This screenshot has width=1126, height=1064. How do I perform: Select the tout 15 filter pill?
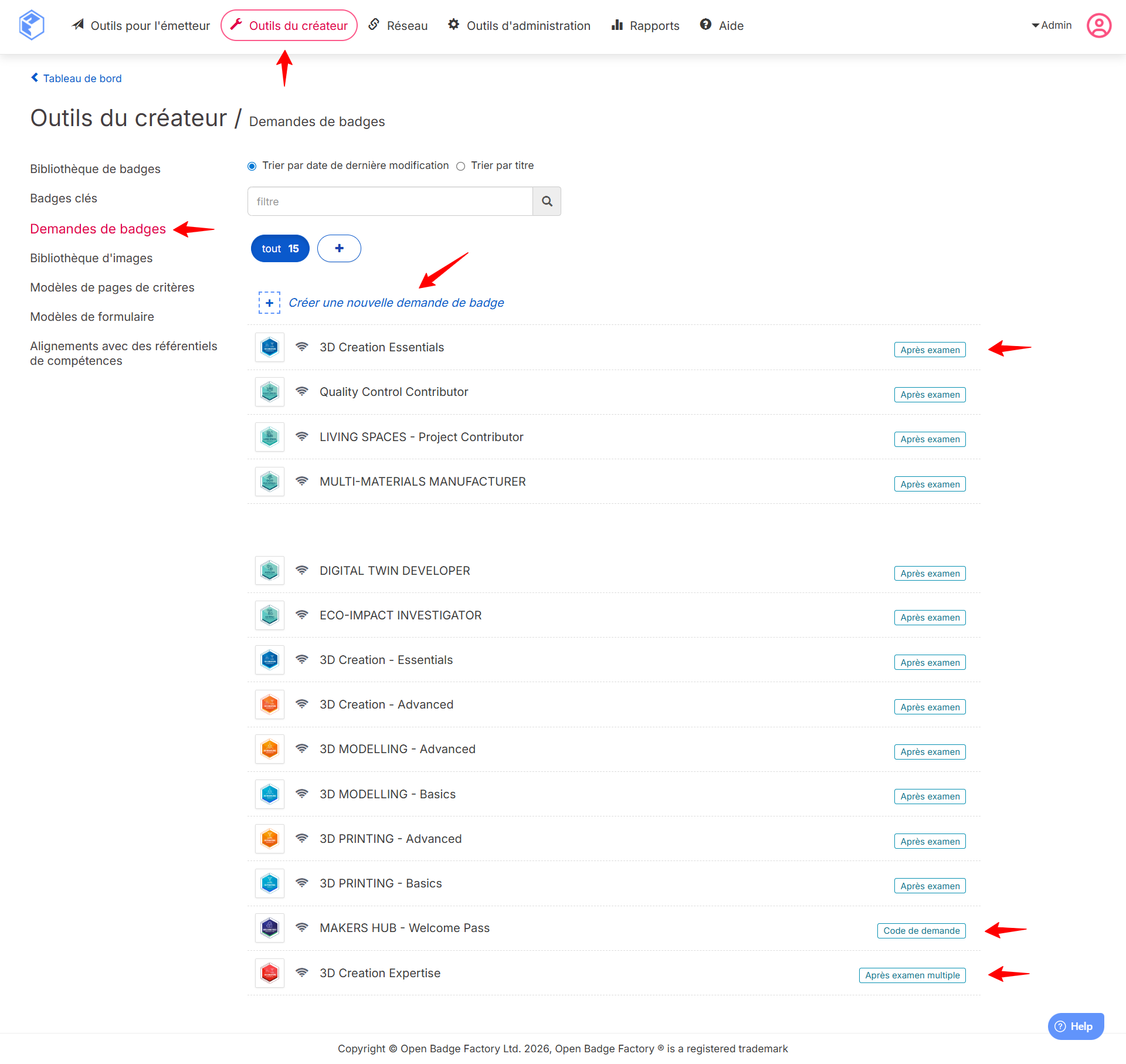tap(280, 249)
